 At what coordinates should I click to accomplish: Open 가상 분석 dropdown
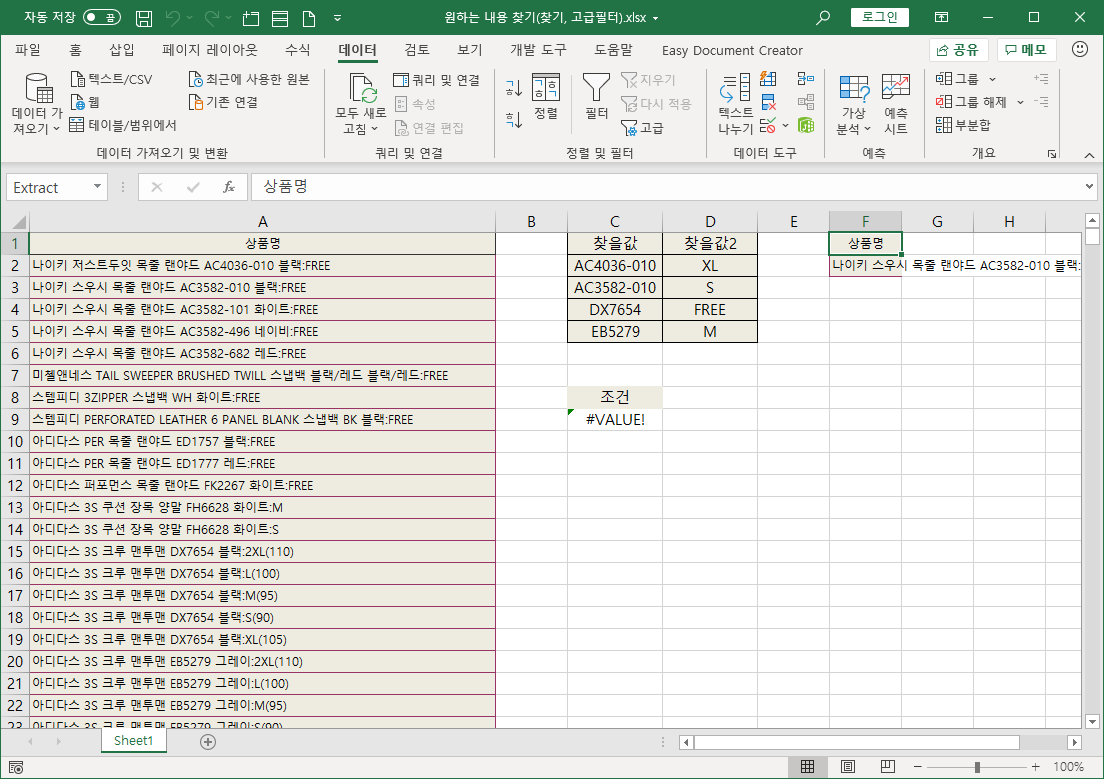853,104
